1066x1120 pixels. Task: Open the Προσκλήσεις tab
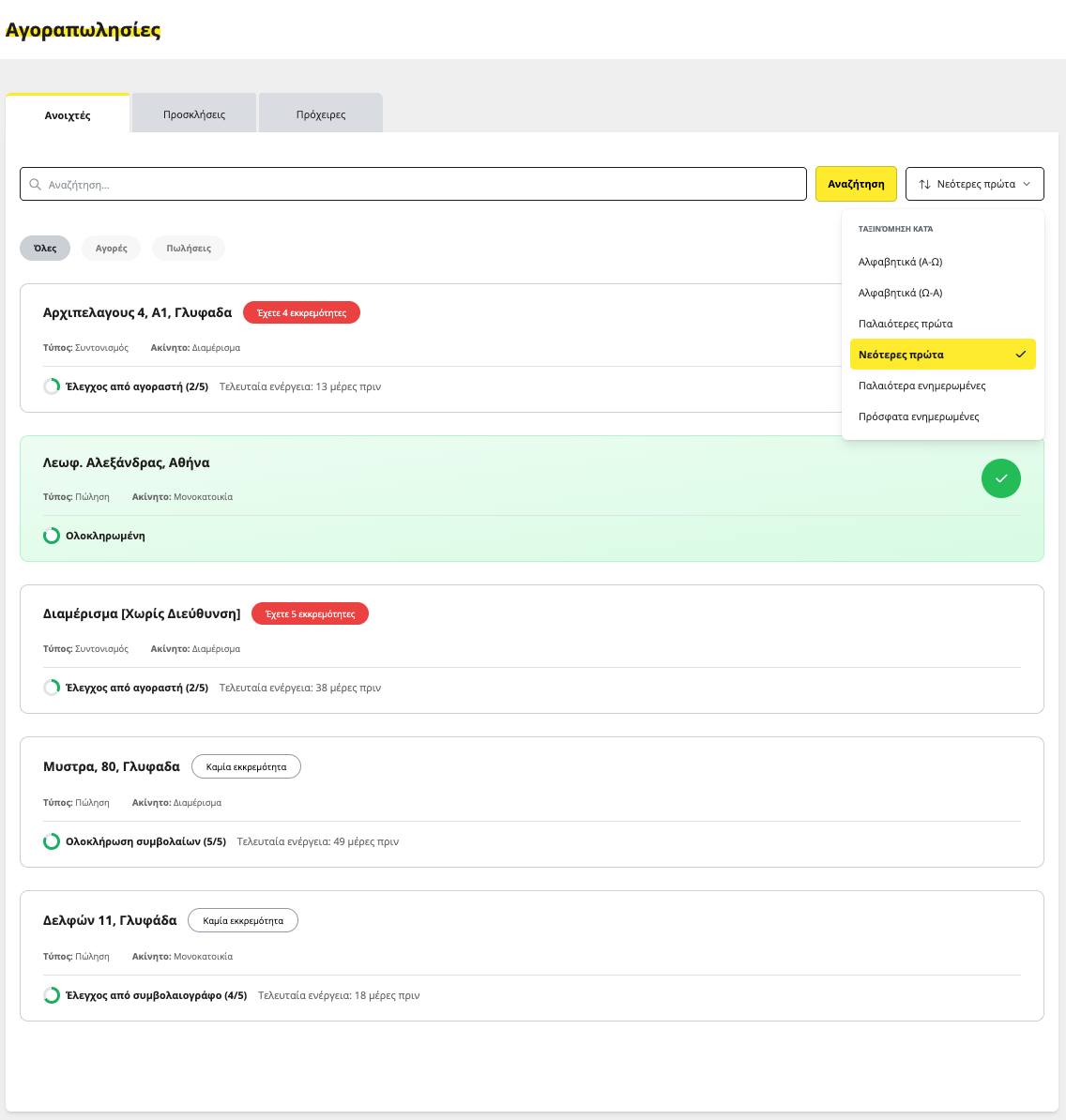pyautogui.click(x=194, y=114)
